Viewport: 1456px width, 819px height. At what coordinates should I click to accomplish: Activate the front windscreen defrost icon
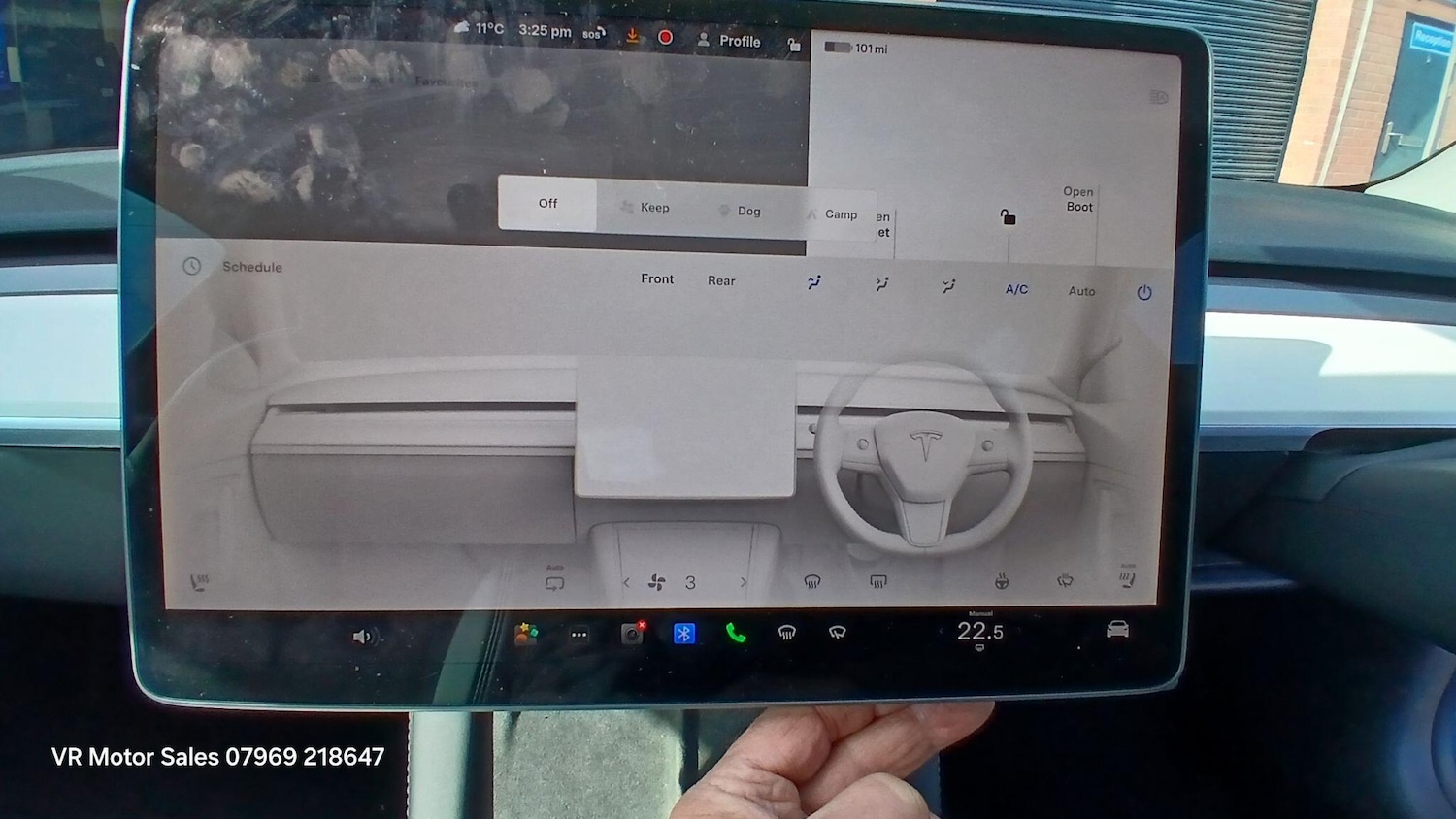(812, 582)
